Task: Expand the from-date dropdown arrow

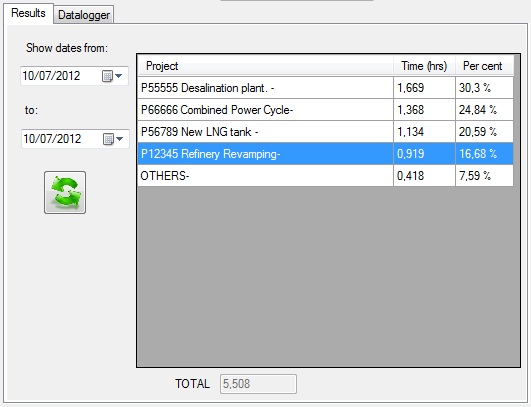Action: (x=119, y=76)
